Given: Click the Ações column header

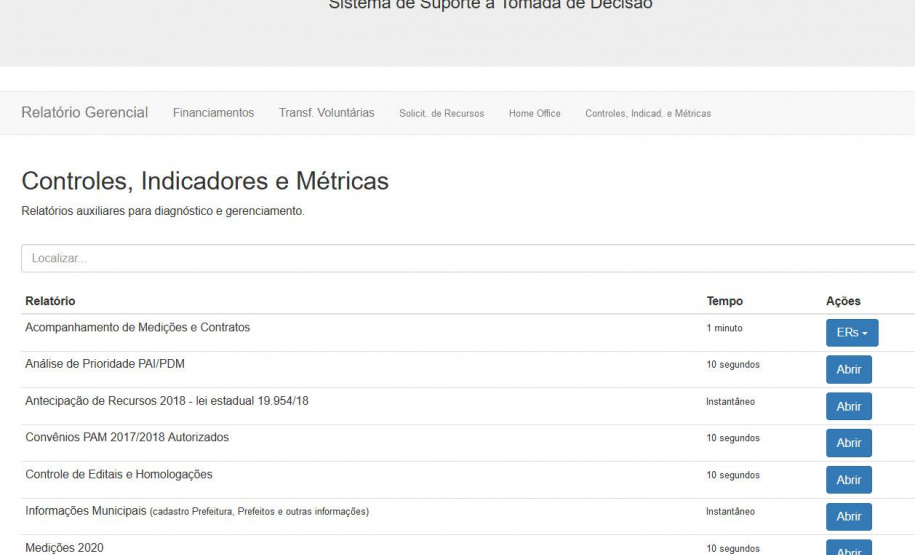Looking at the screenshot, I should click(843, 301).
